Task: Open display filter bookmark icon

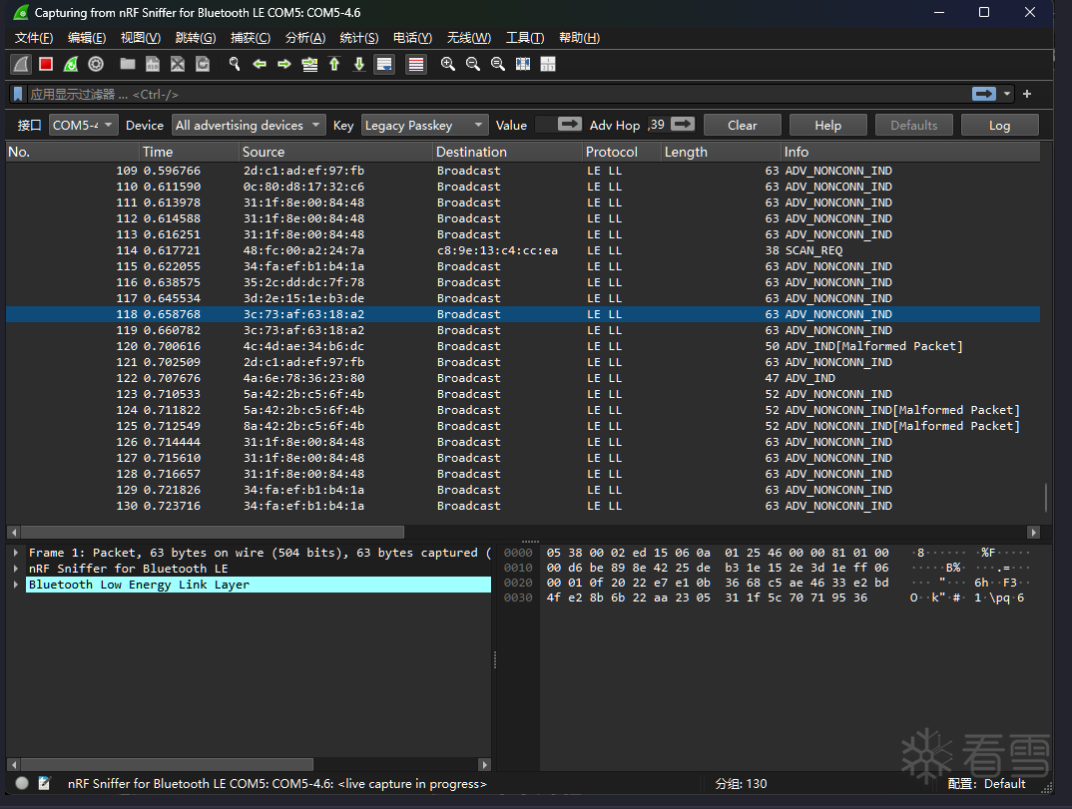Action: click(18, 94)
